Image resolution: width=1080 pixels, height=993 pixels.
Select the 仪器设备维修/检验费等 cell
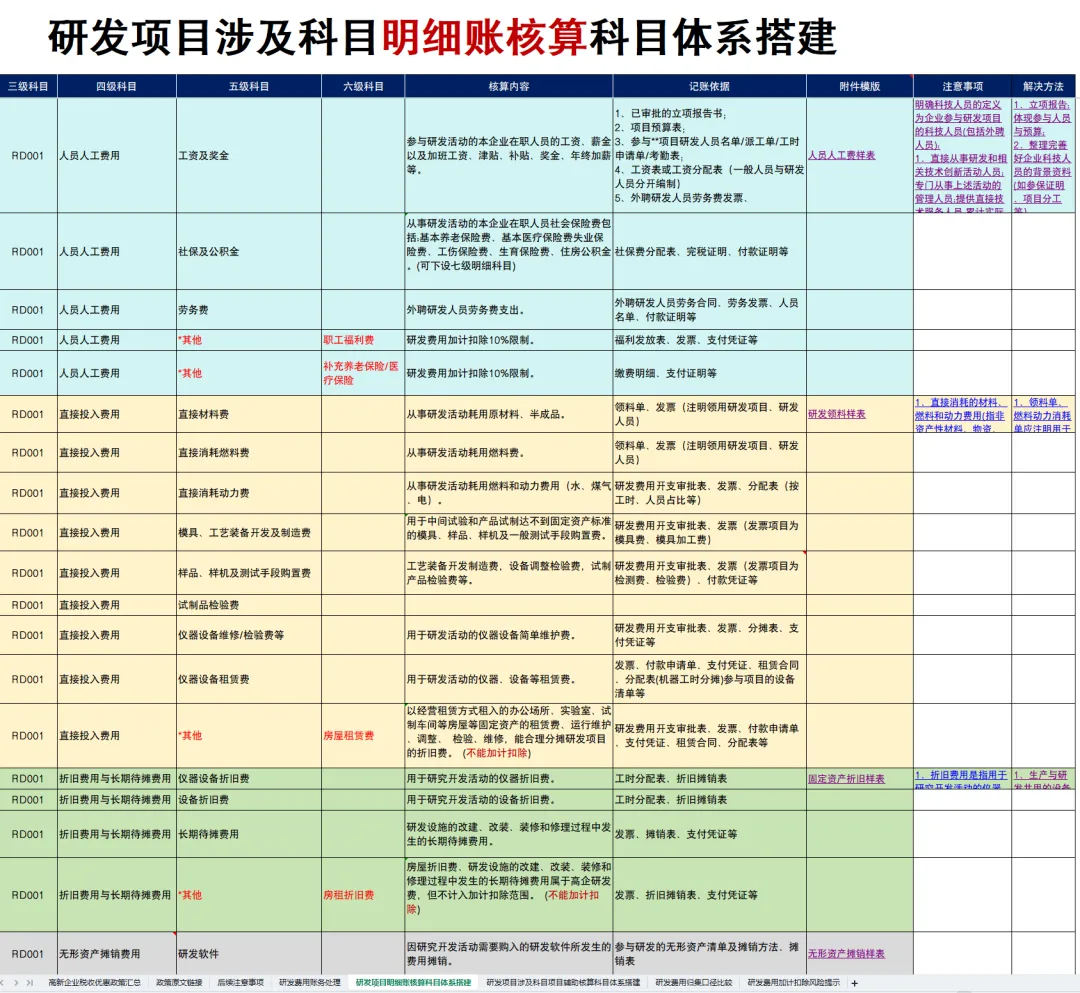(x=249, y=635)
